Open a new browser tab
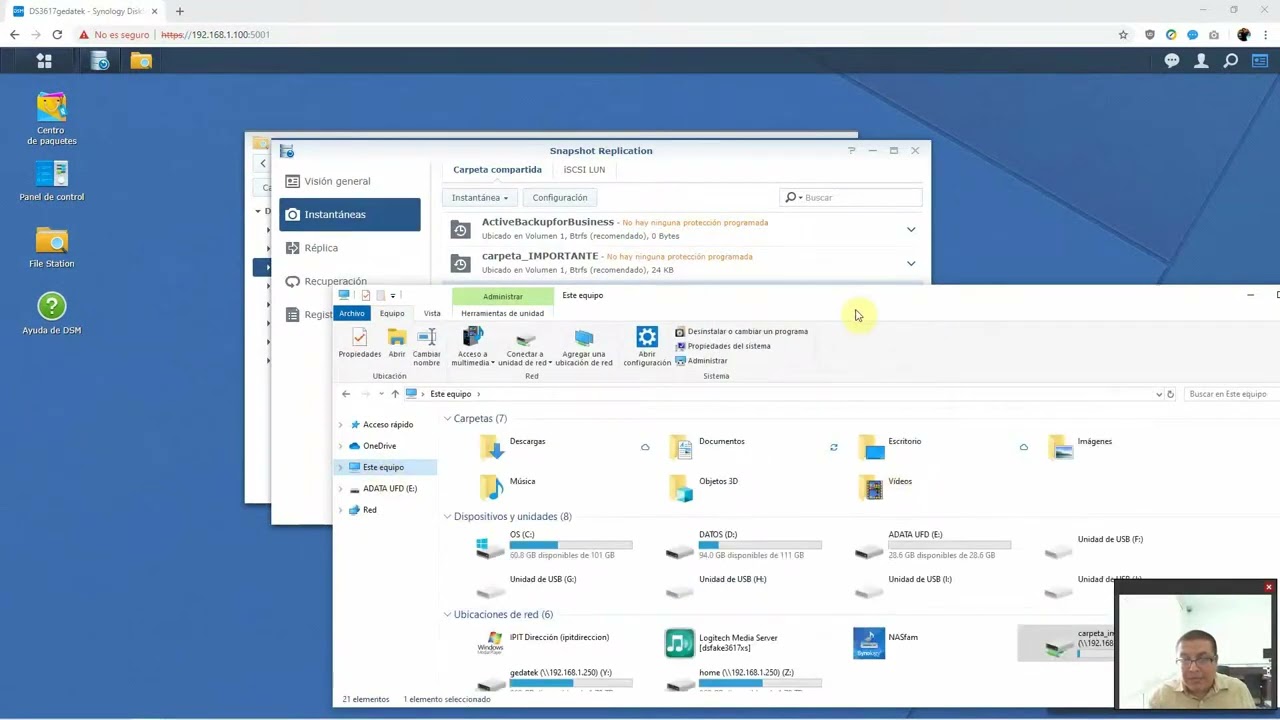The image size is (1280, 720). 180,11
